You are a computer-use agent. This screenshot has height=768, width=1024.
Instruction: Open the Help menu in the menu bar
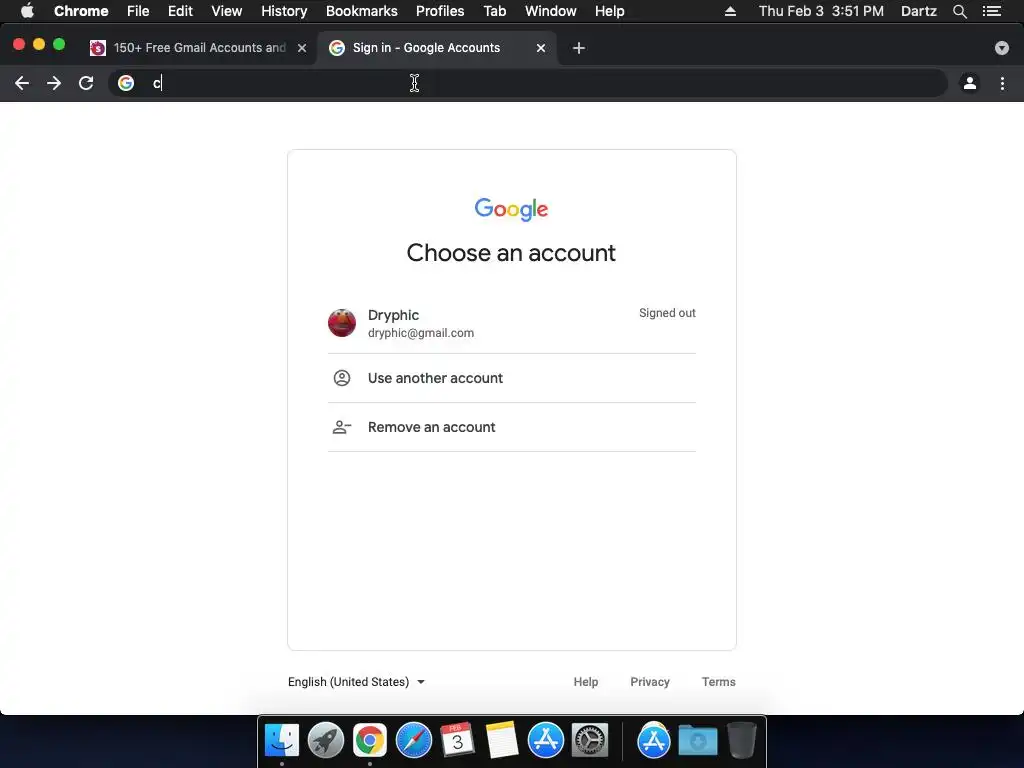(609, 11)
